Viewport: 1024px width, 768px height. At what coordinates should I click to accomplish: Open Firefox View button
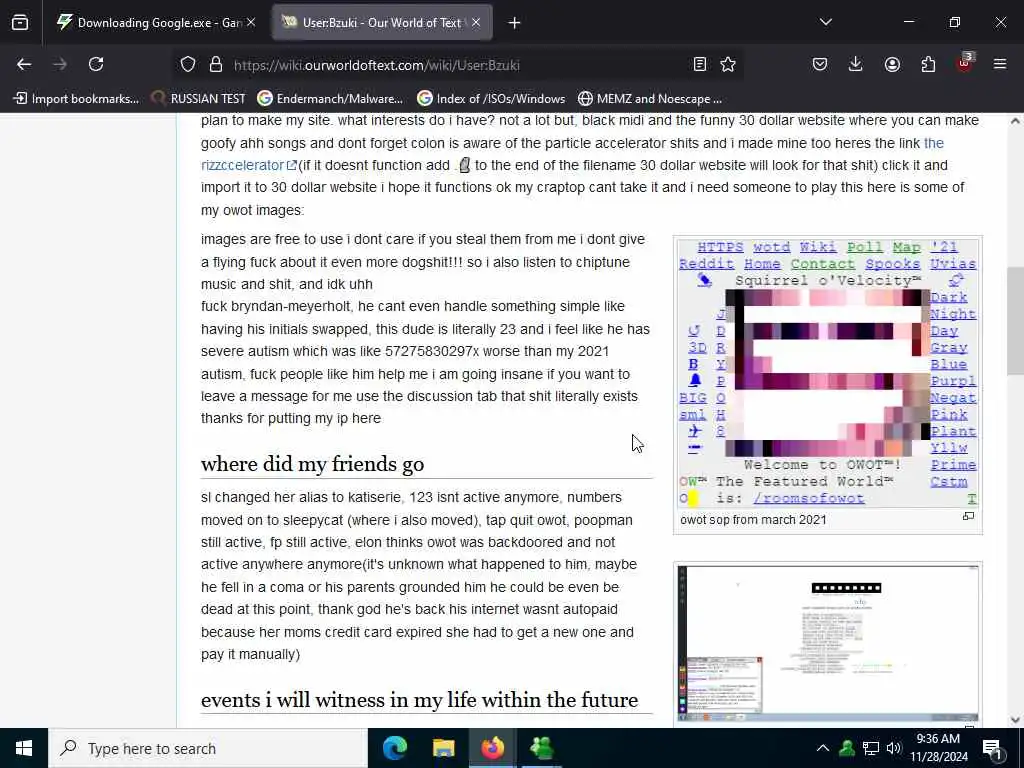(20, 23)
